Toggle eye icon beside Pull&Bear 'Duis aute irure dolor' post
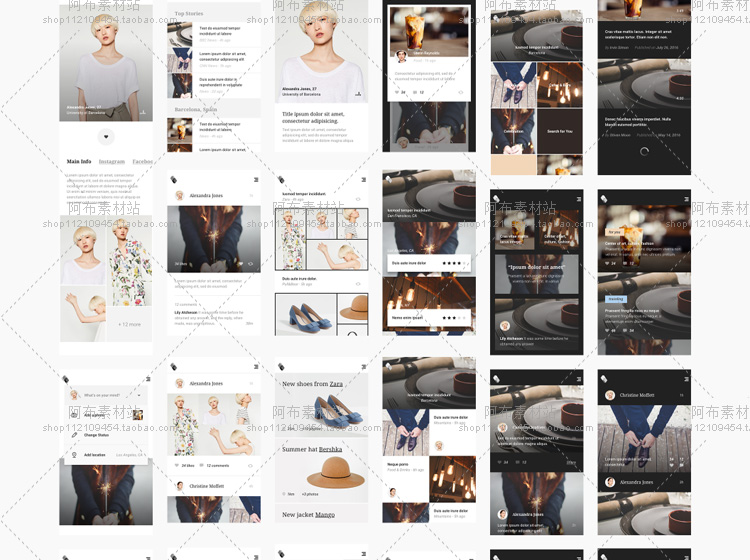The height and width of the screenshot is (560, 750). tap(358, 284)
